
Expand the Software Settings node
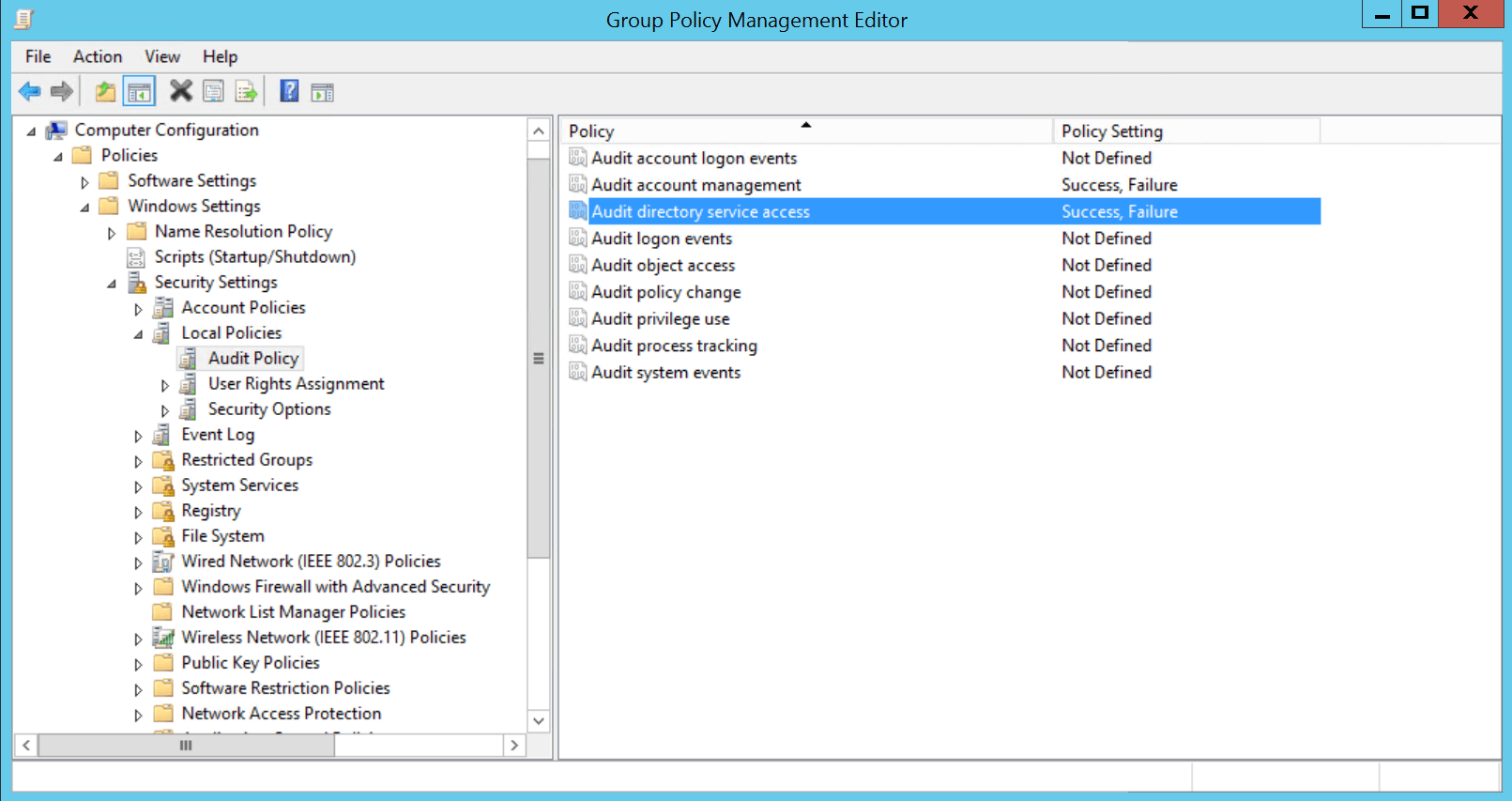click(84, 182)
